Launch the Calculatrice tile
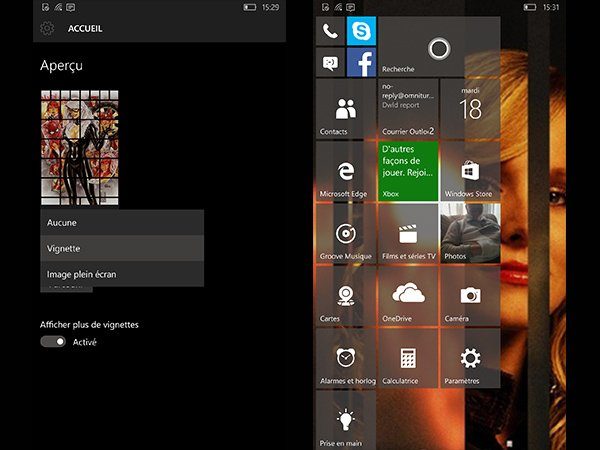Viewport: 600px width, 450px height. [408, 359]
